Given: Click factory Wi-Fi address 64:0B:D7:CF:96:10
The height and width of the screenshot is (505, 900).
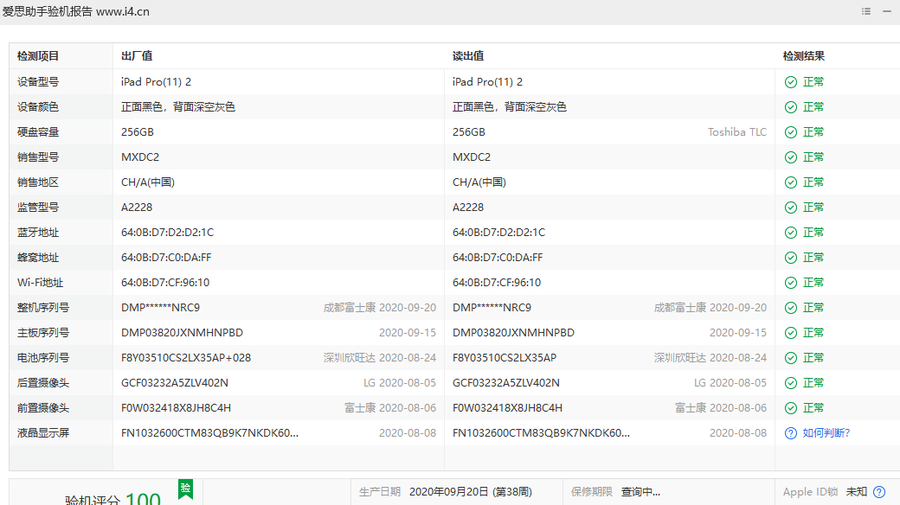Looking at the screenshot, I should pyautogui.click(x=165, y=282).
